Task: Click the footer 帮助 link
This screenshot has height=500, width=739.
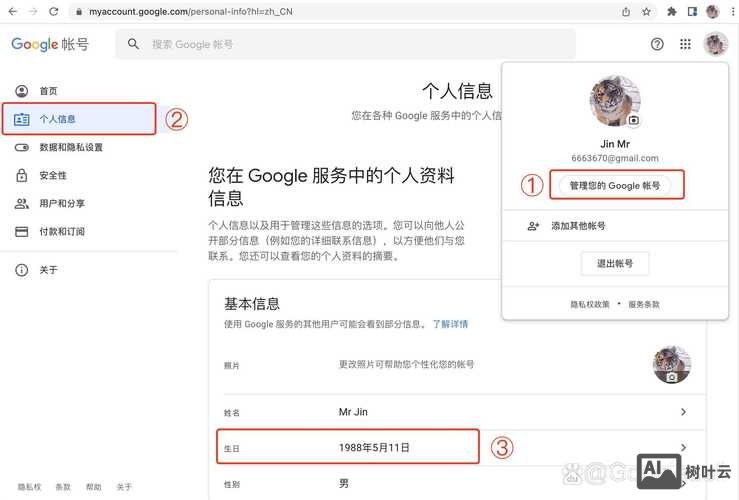Action: coord(93,487)
